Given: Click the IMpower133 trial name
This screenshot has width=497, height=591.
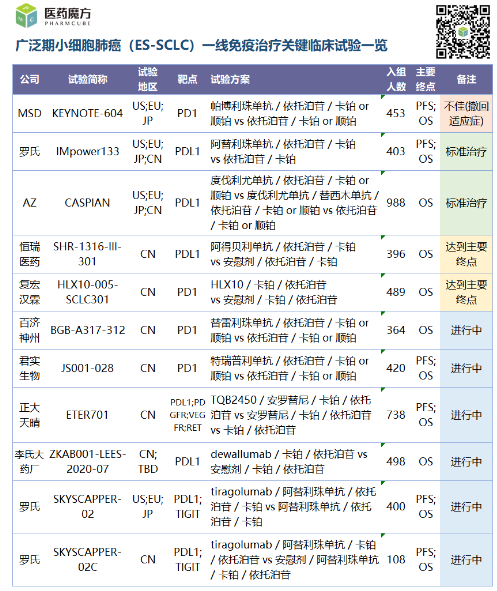Looking at the screenshot, I should (87, 152).
